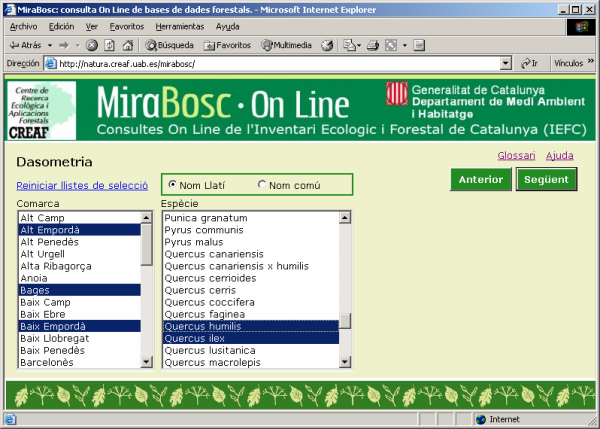Click the Següent button
This screenshot has height=429, width=600.
click(x=546, y=179)
